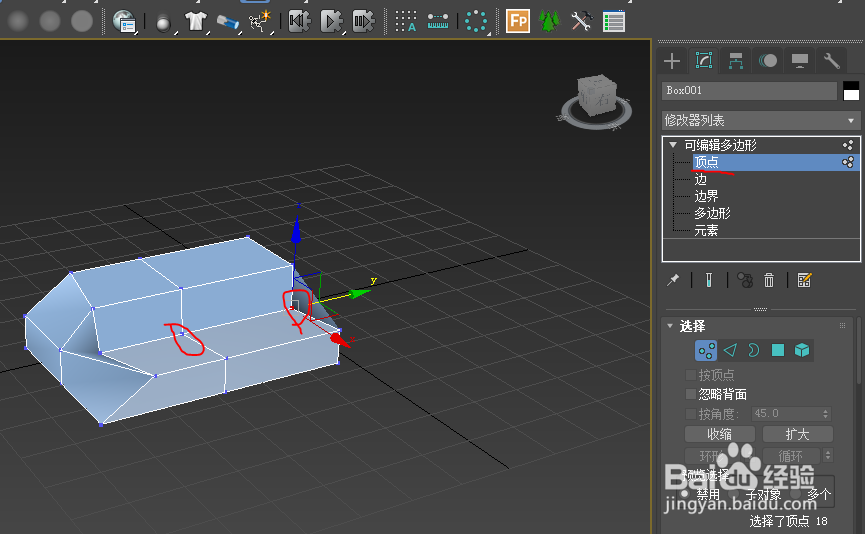Click the ruler spacing tool icon
Image resolution: width=865 pixels, height=534 pixels.
pyautogui.click(x=438, y=22)
